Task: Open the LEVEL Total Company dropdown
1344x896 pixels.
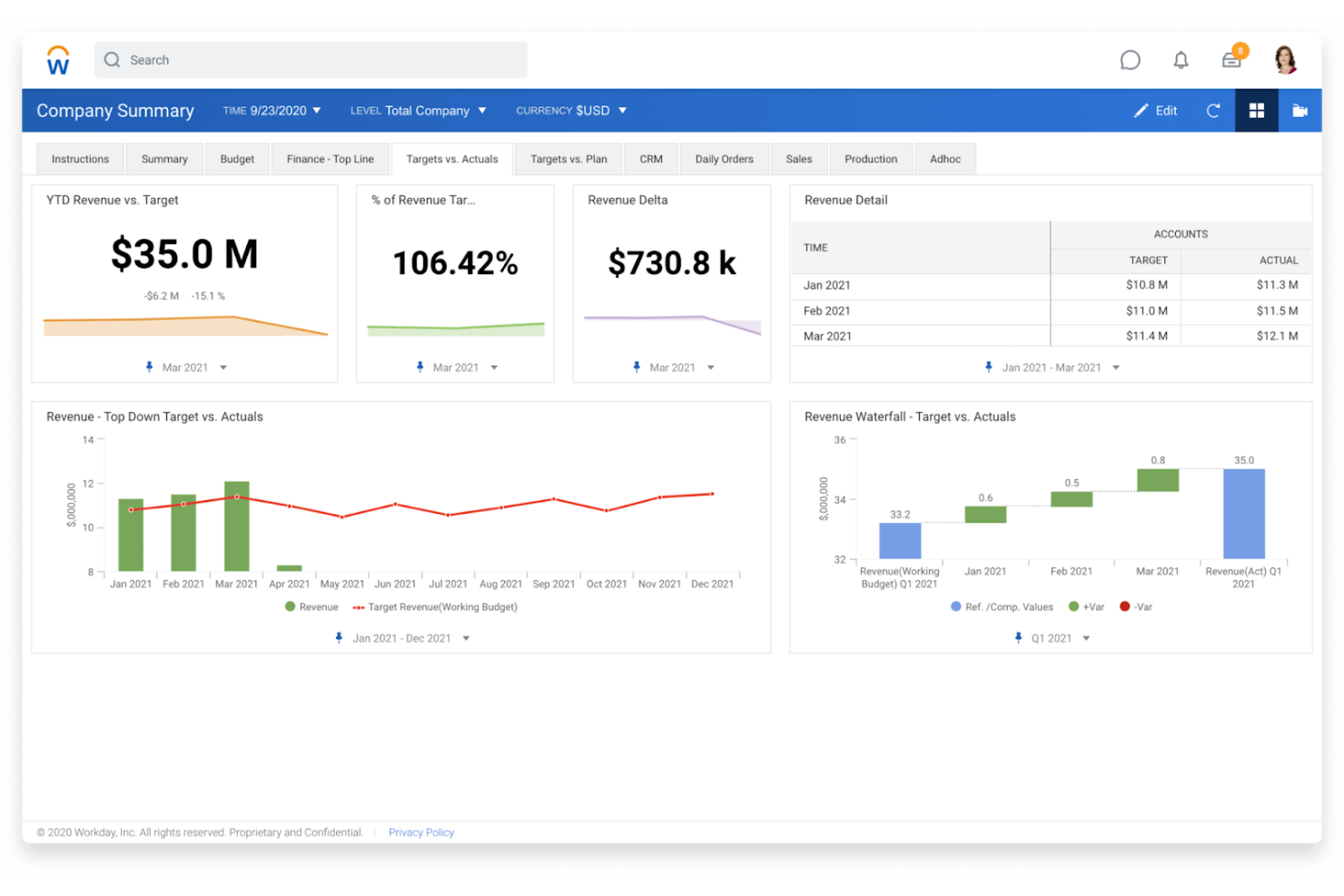Action: point(419,110)
